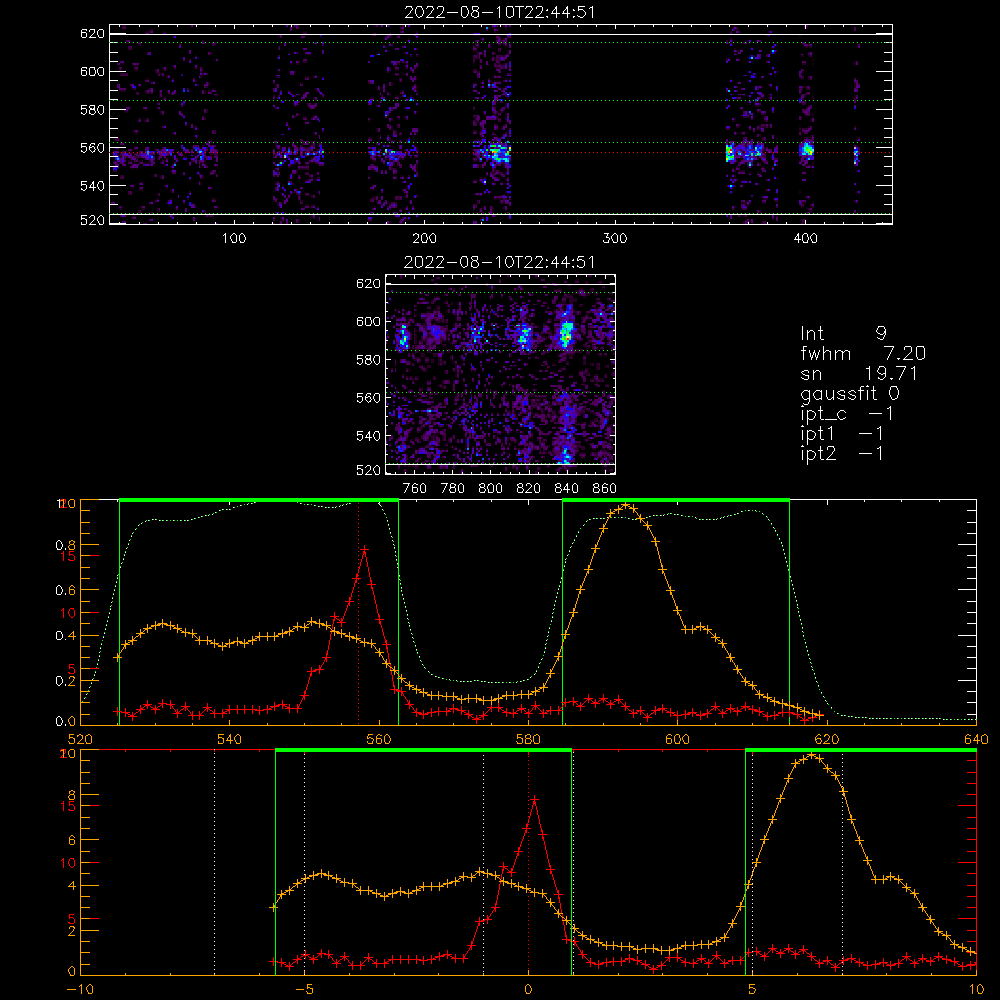Click x-axis label 200 on top spectrogram
1000x1000 pixels.
424,239
